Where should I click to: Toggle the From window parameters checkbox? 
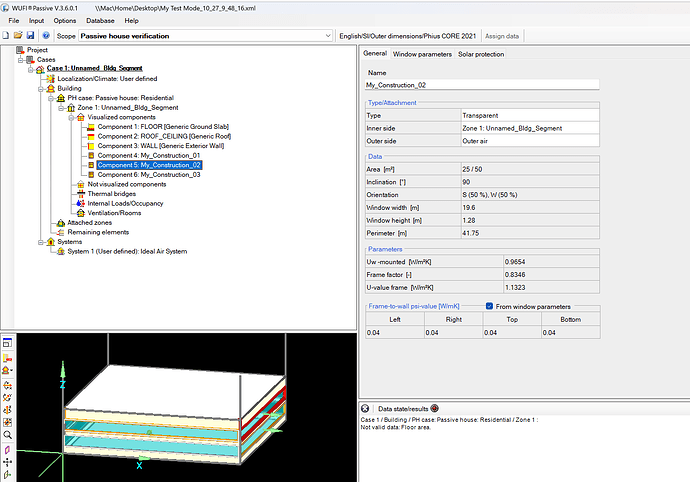[489, 306]
